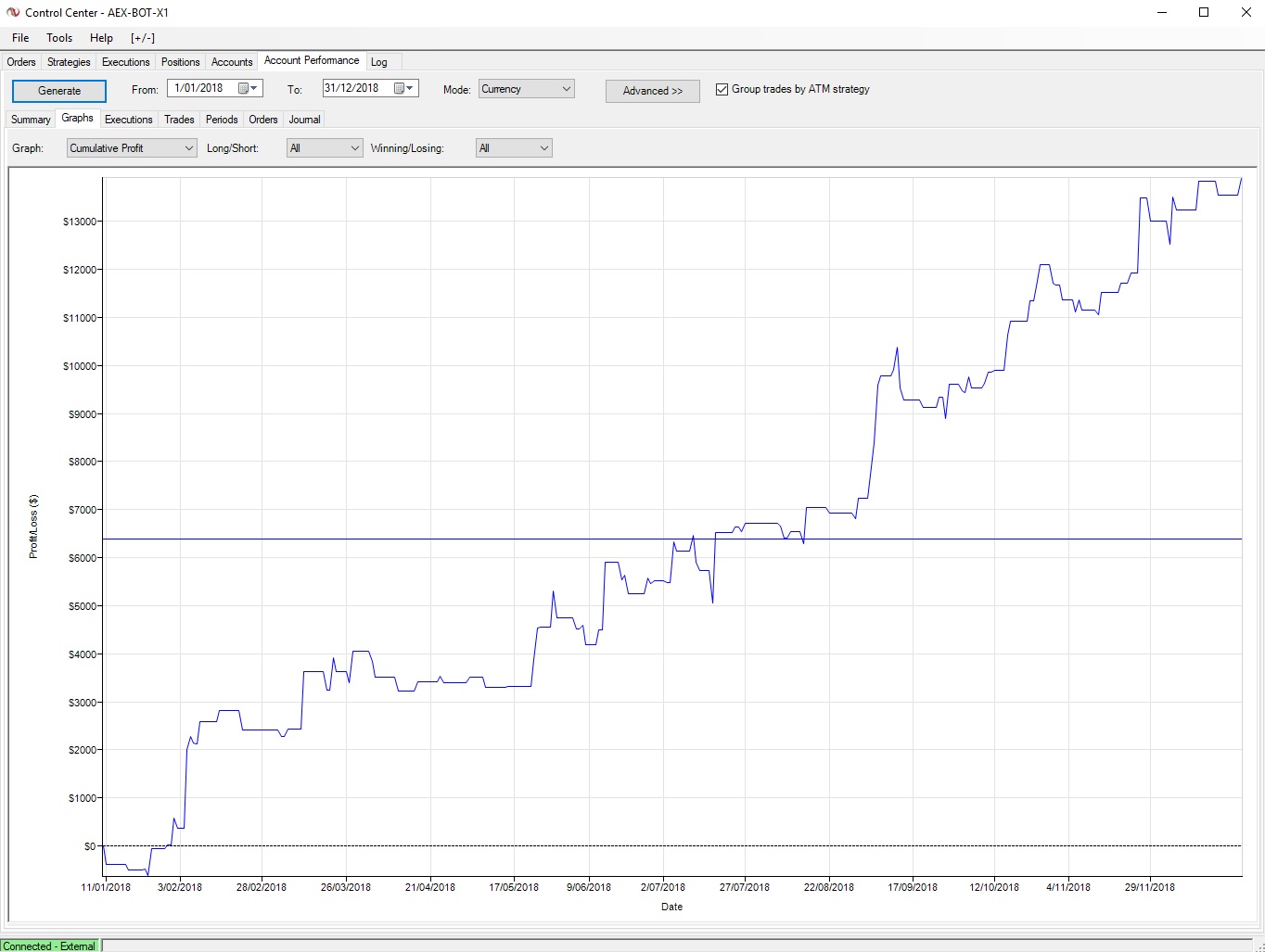Minimize the Control Center window

pyautogui.click(x=1163, y=12)
